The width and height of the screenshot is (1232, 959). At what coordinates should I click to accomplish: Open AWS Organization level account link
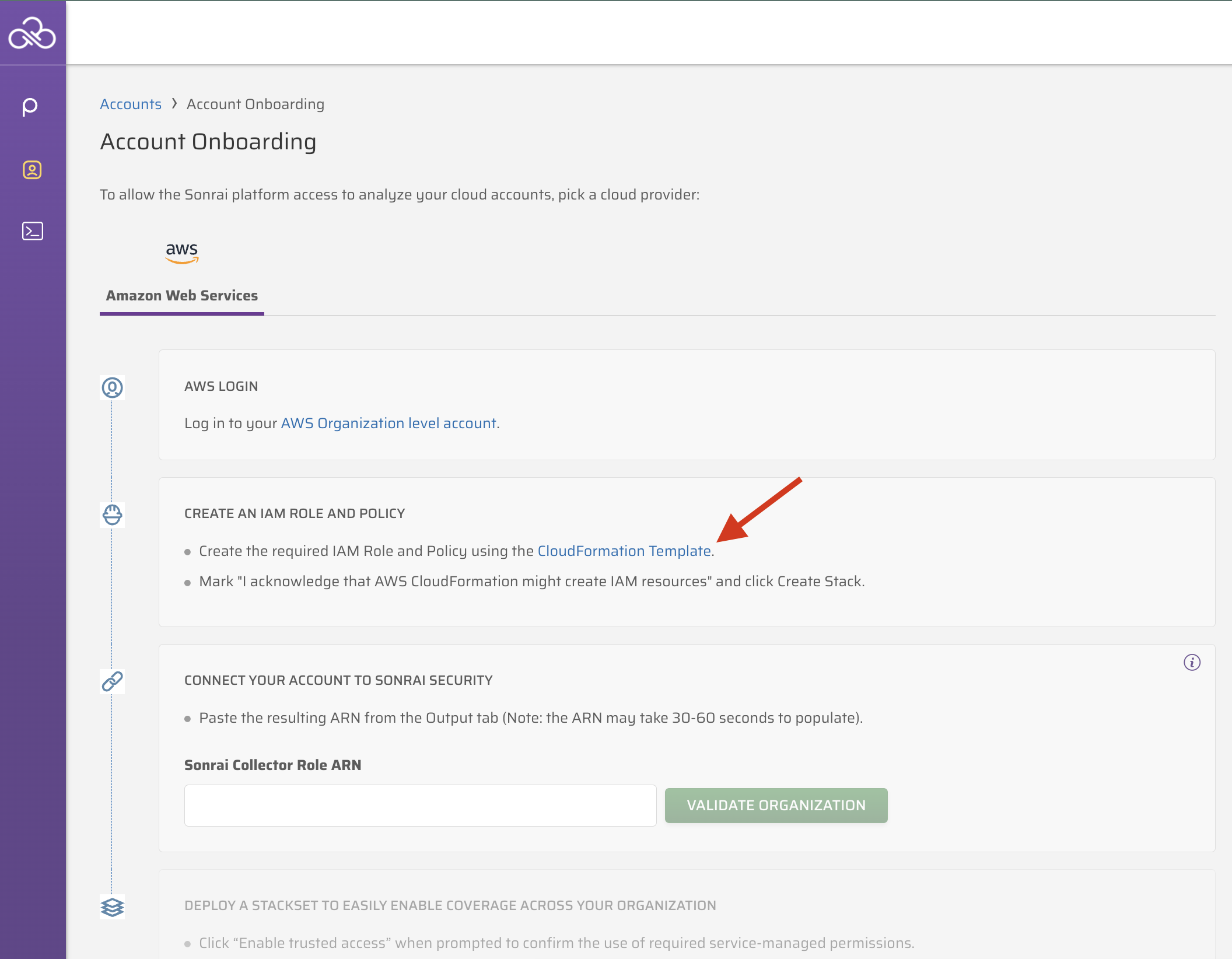pos(388,423)
